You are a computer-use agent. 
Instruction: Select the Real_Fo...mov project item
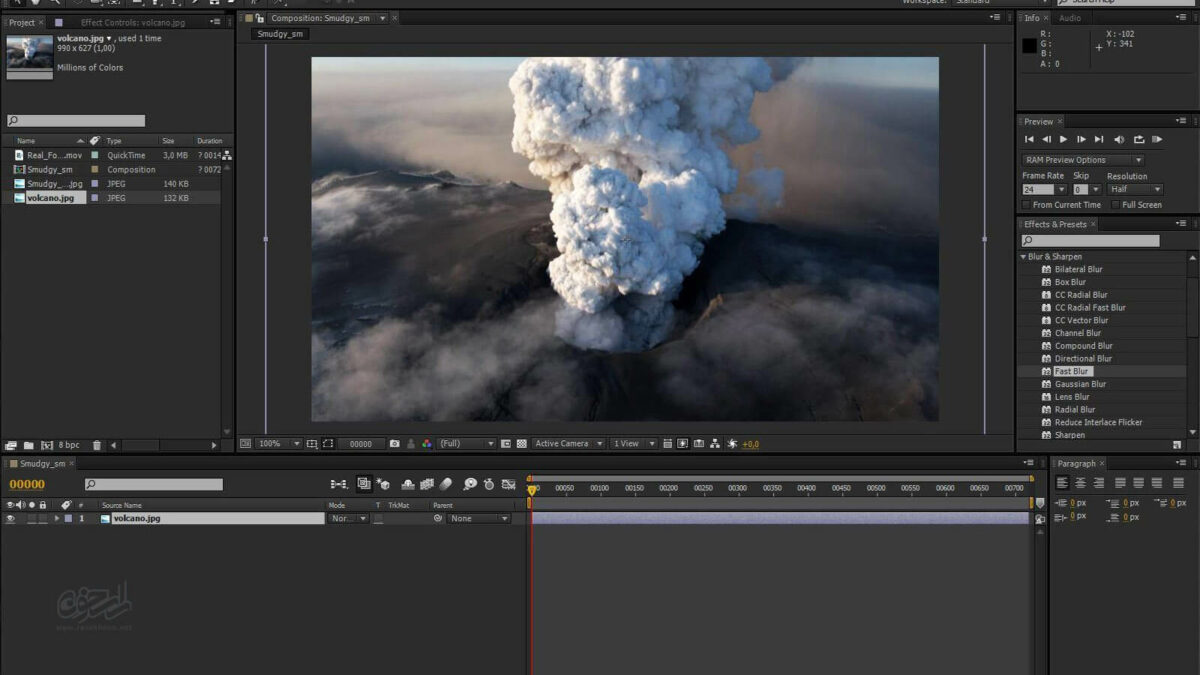pyautogui.click(x=54, y=156)
